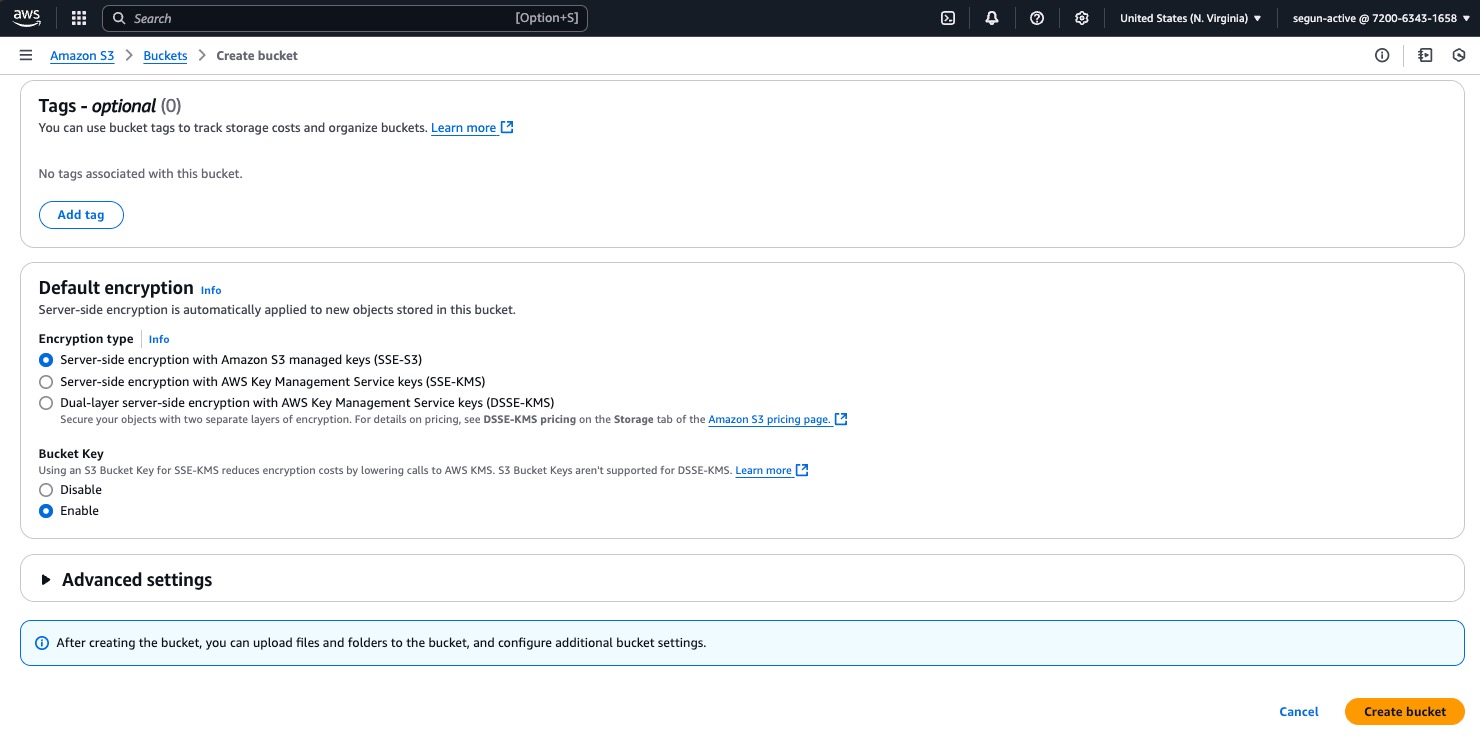Open the segun-active account menu
1480x736 pixels.
tap(1379, 18)
